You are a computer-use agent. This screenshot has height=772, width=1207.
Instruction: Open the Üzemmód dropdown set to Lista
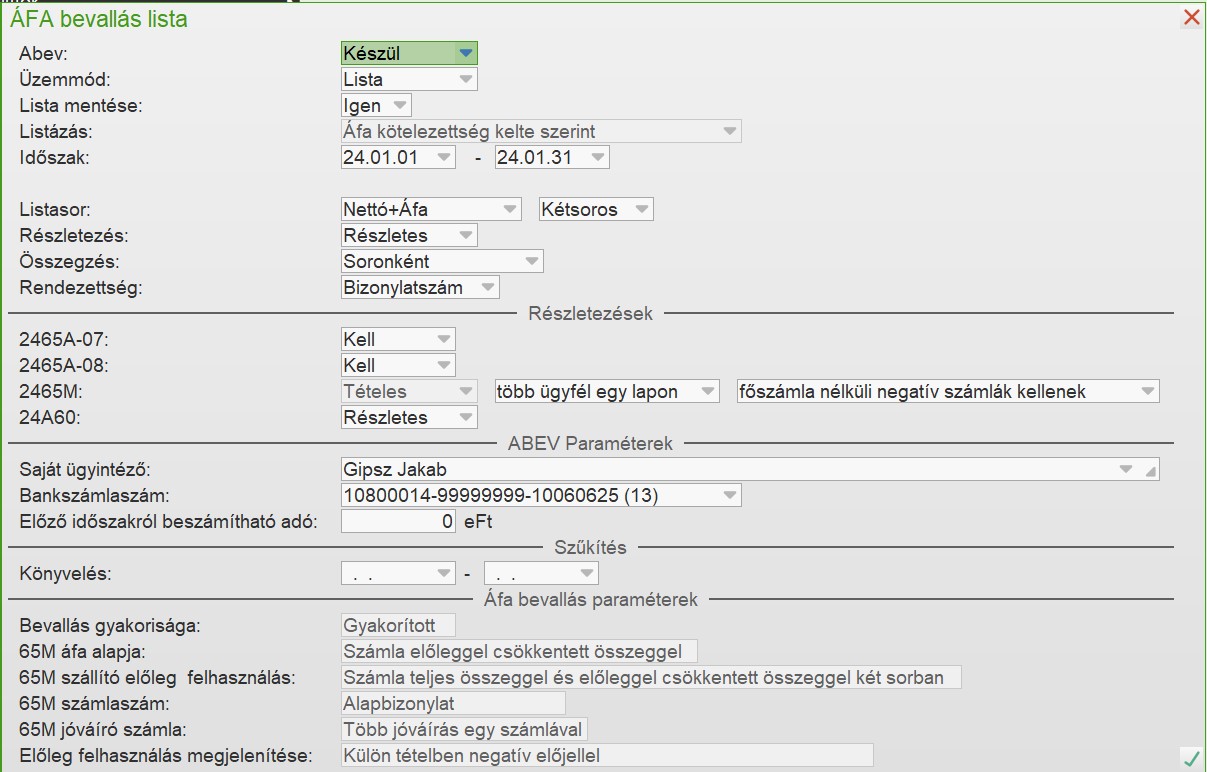pyautogui.click(x=409, y=79)
